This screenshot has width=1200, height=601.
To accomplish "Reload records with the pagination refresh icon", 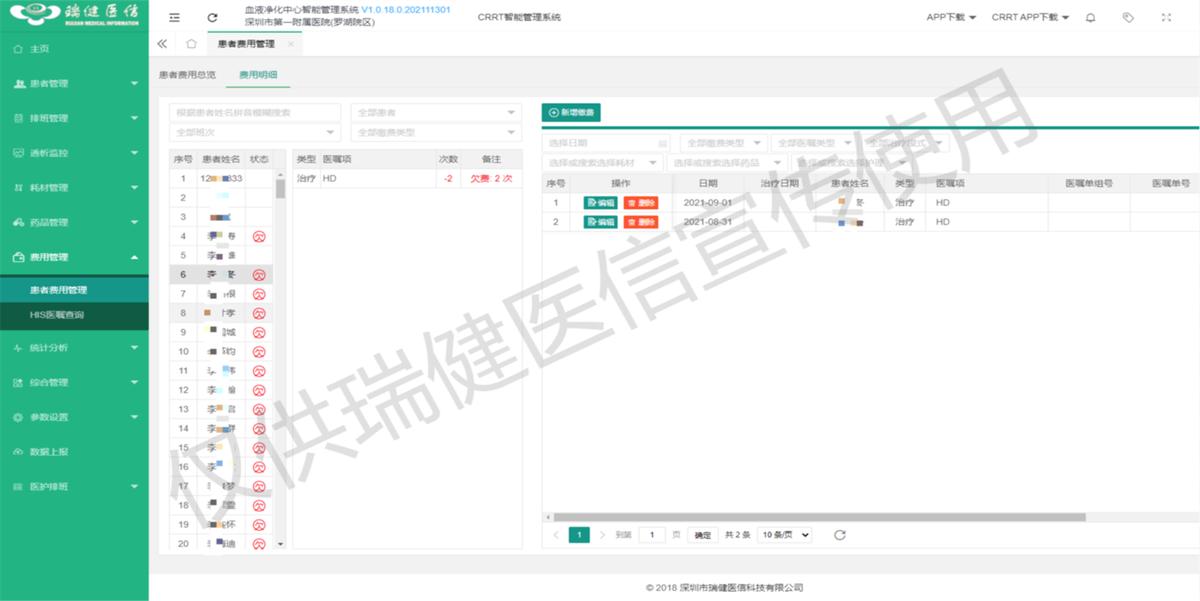I will [838, 534].
